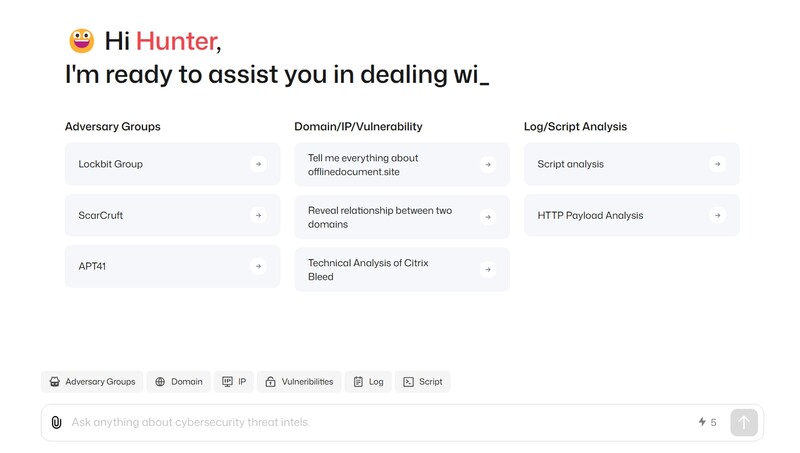Click the Ask anything threat intel input
This screenshot has height=453, width=800.
click(380, 423)
